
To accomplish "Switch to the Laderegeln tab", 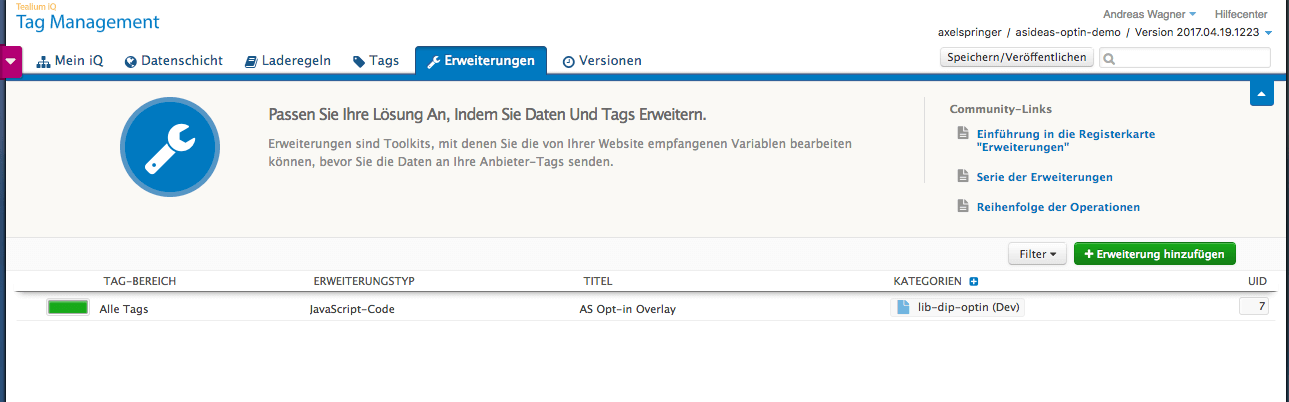I will point(288,61).
